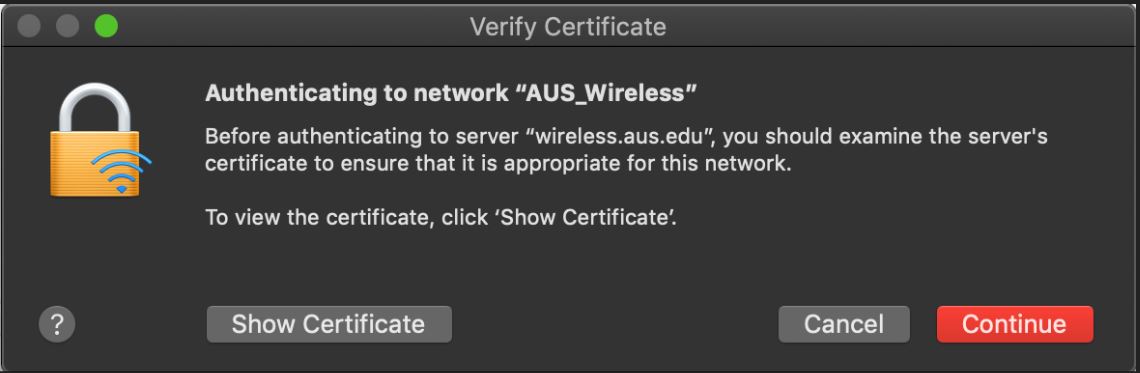Viewport: 1140px width, 373px height.
Task: Zoom window with the green title-bar button
Action: [106, 27]
